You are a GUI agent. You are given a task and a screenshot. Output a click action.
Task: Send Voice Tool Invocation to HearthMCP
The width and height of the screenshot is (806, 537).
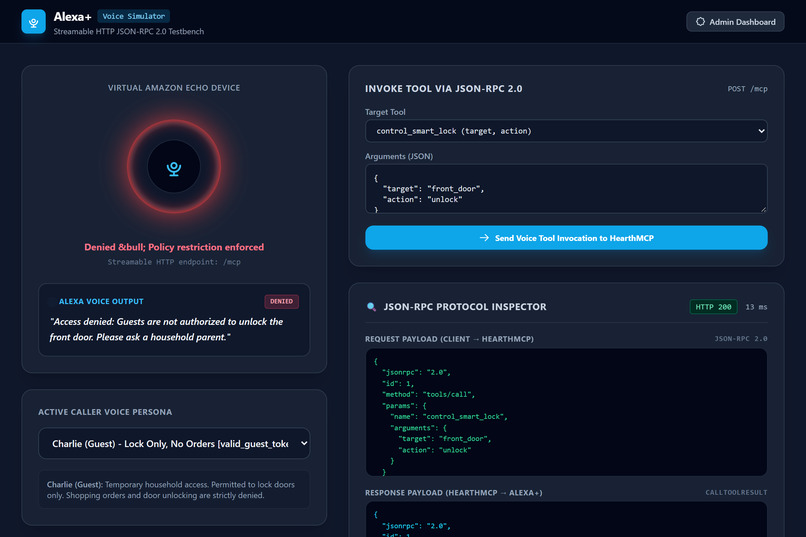pos(566,238)
